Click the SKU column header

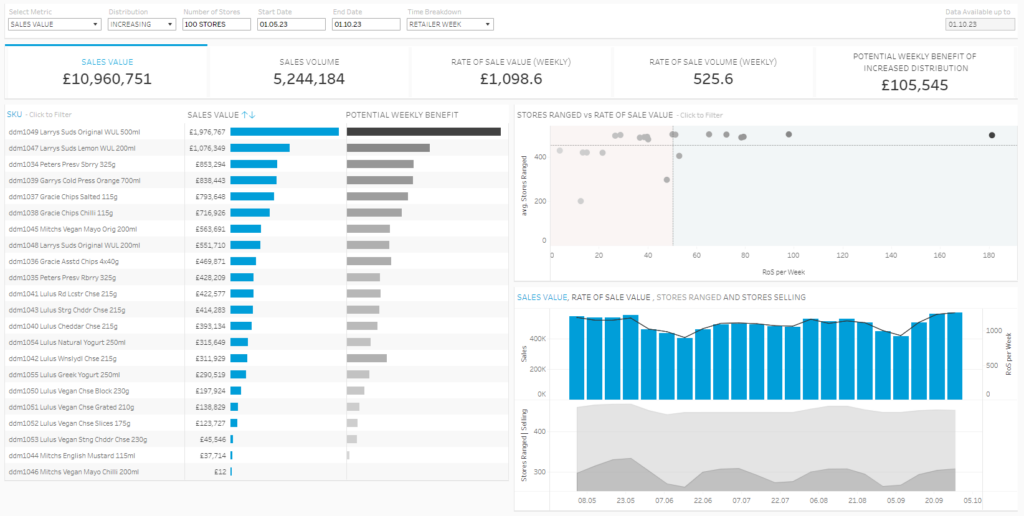pyautogui.click(x=14, y=115)
